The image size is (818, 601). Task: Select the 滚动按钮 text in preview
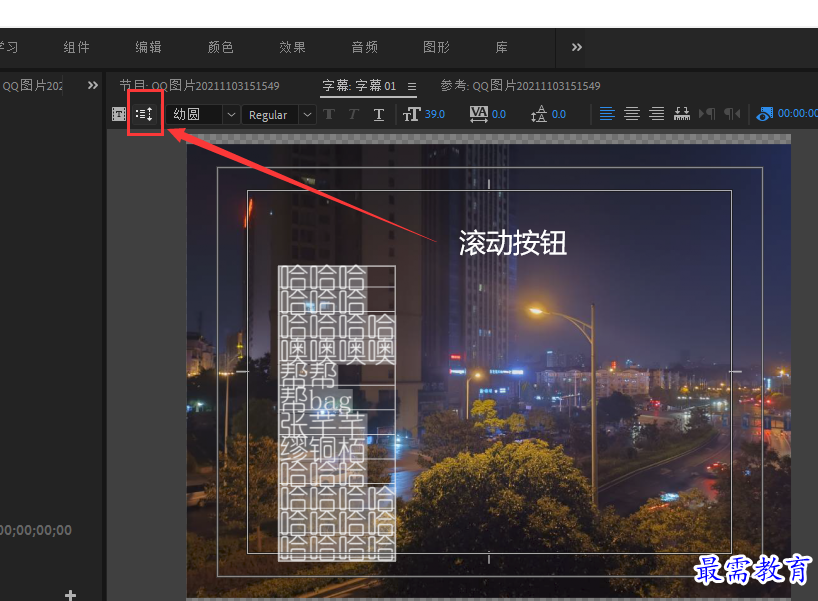[512, 243]
